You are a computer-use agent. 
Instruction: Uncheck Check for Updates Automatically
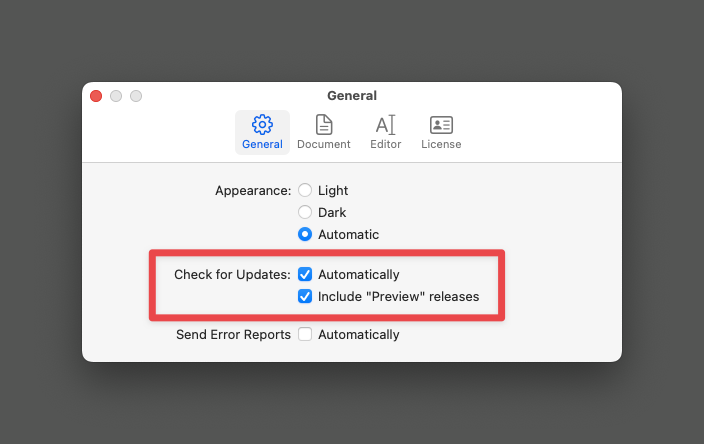[x=305, y=274]
